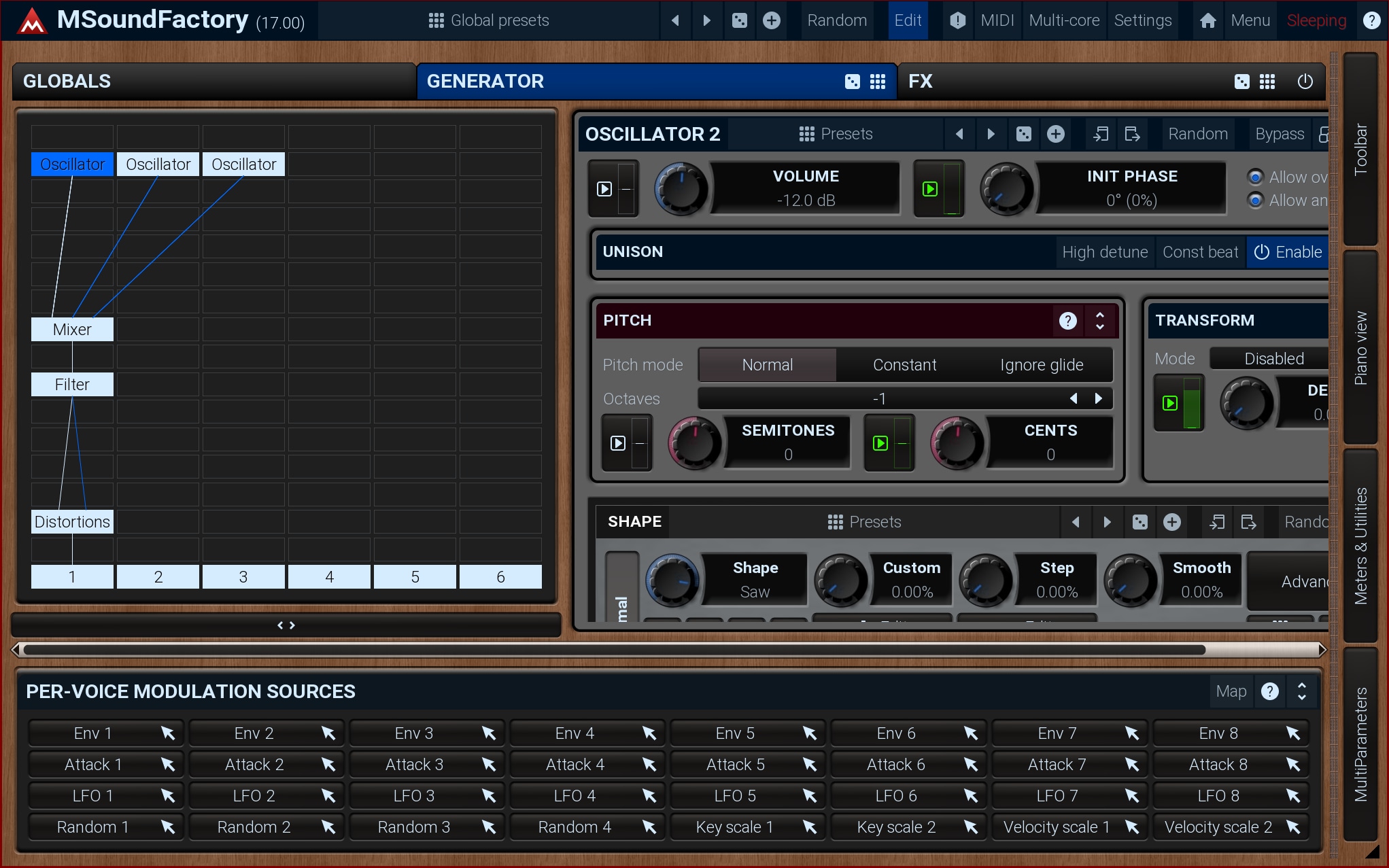Image resolution: width=1389 pixels, height=868 pixels.
Task: Click the Shape presets plus icon
Action: coord(1172,522)
